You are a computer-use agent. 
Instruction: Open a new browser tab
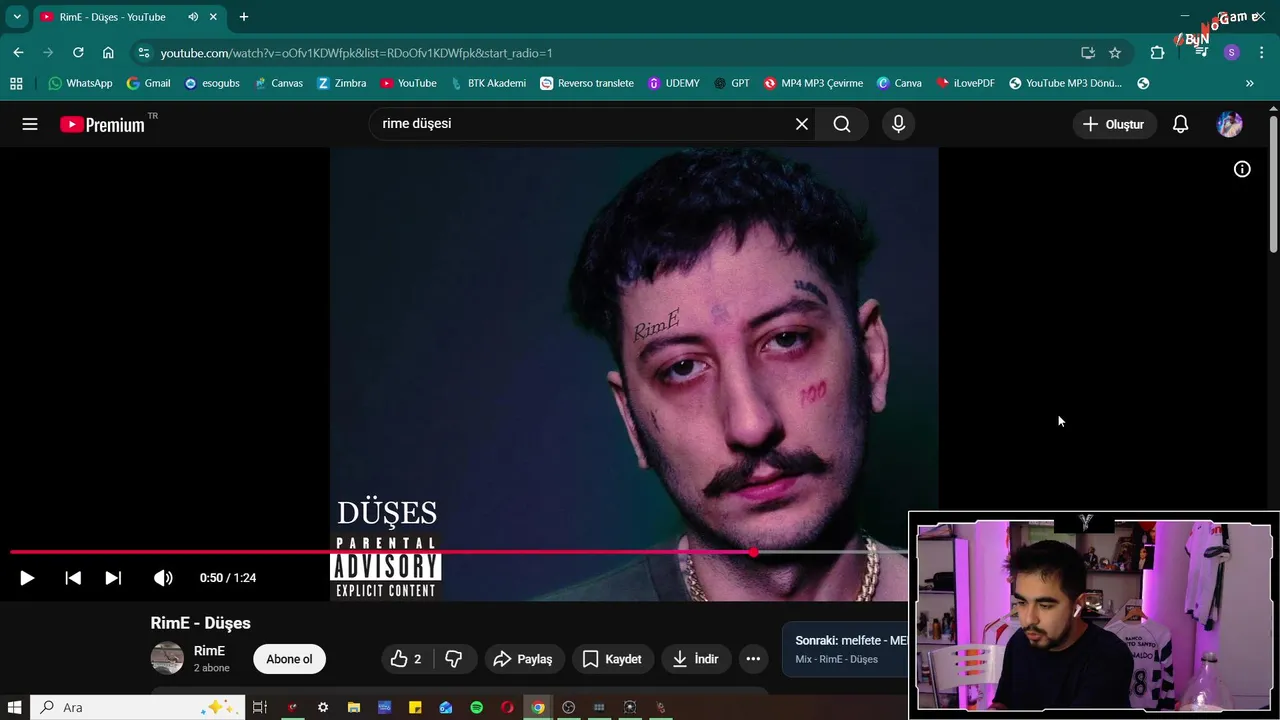click(x=243, y=17)
